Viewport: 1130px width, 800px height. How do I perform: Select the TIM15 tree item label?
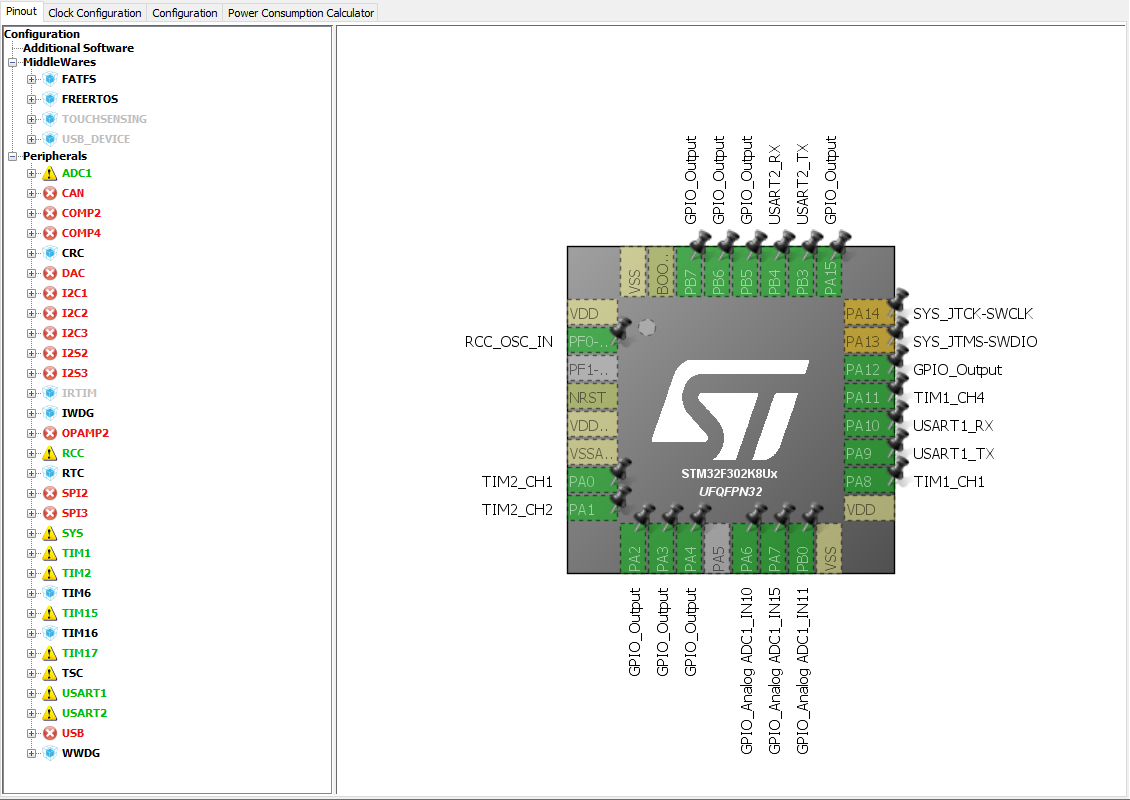click(80, 613)
